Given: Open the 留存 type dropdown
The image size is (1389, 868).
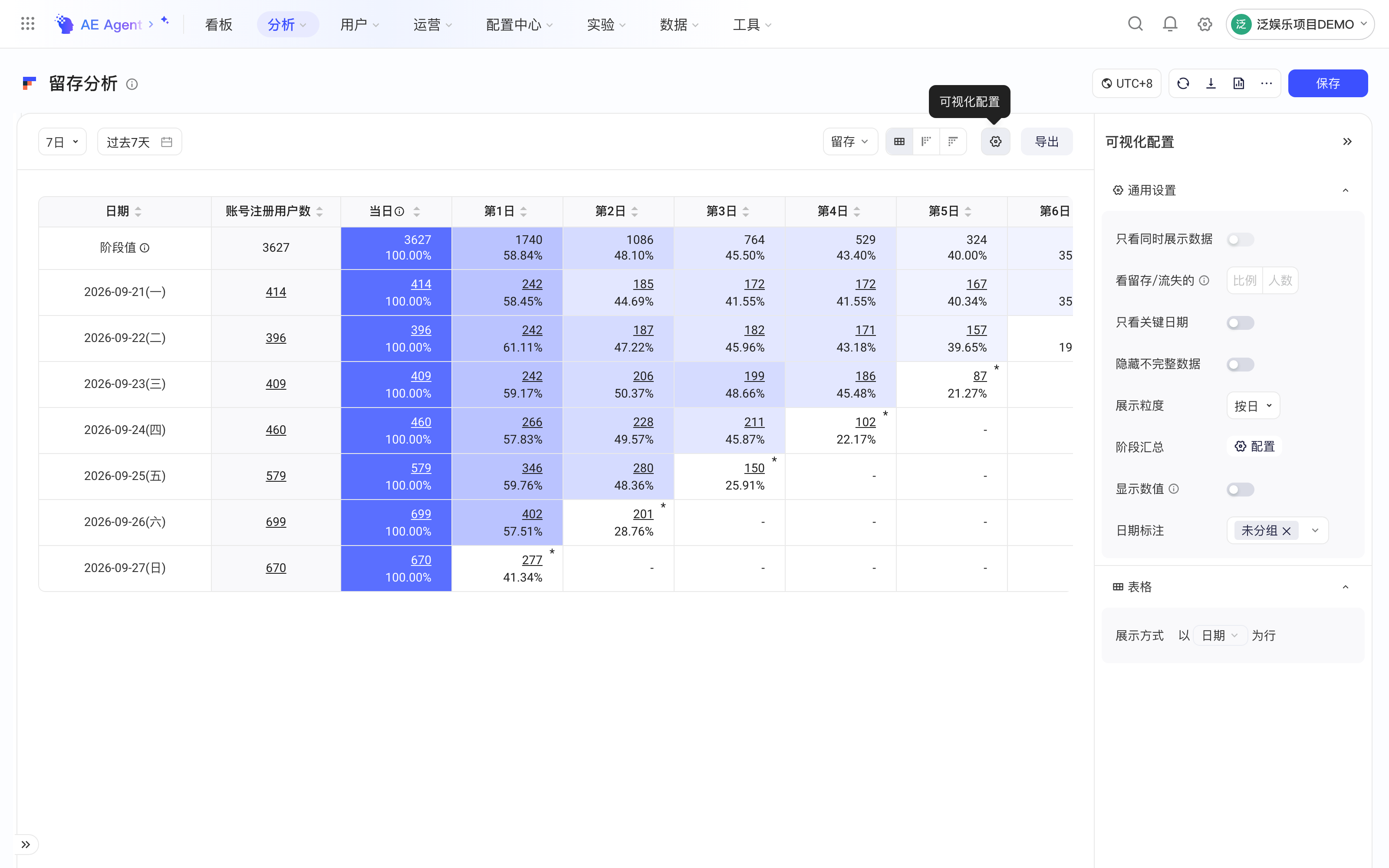Looking at the screenshot, I should pos(850,142).
